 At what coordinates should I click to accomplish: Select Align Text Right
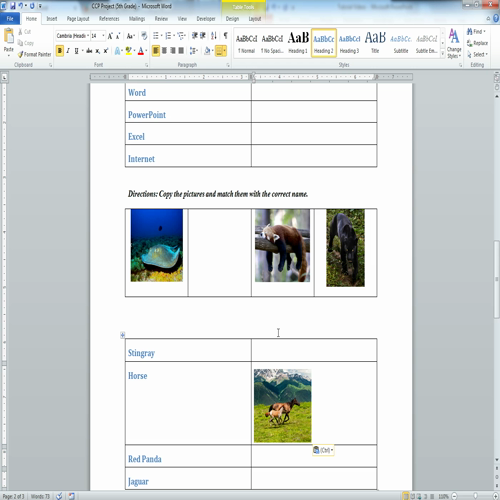coord(173,51)
